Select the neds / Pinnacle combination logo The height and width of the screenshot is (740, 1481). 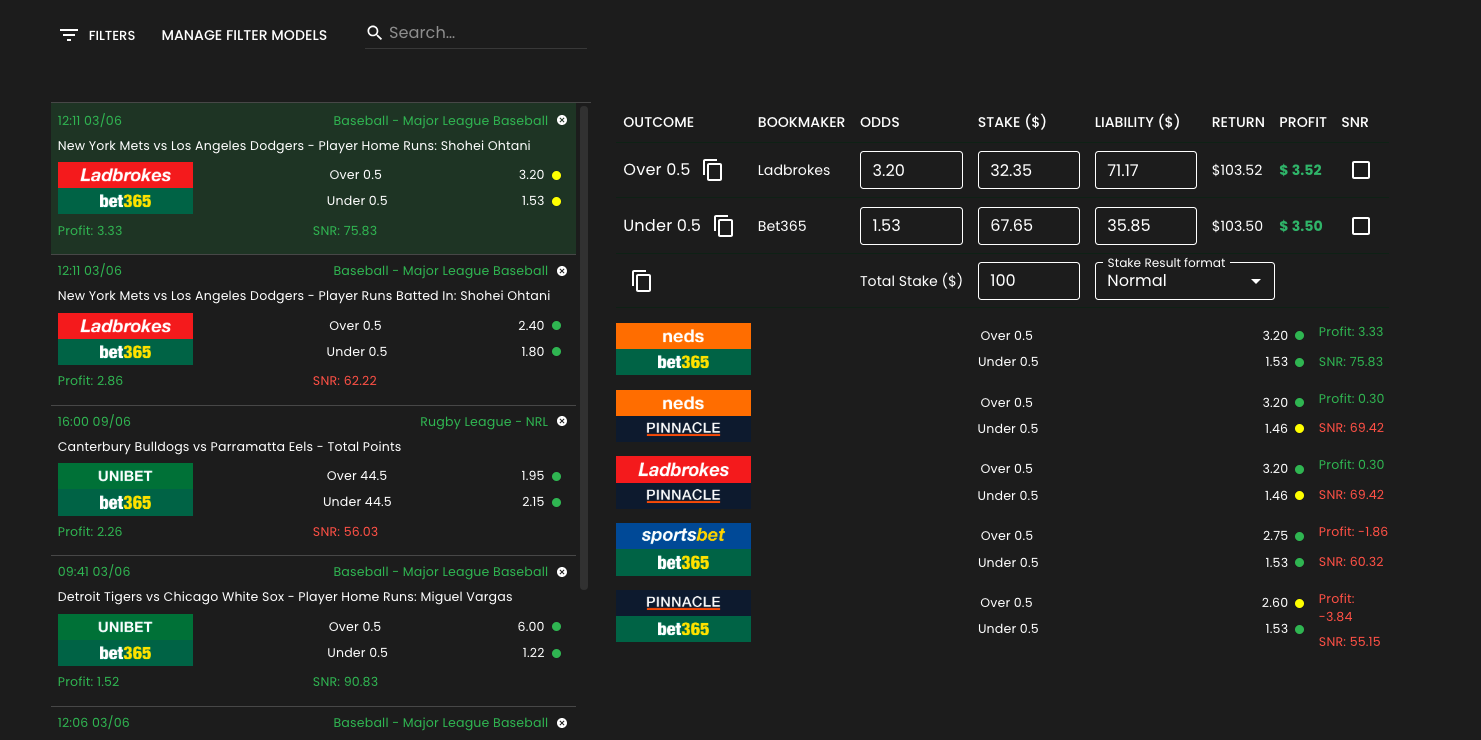pos(683,416)
